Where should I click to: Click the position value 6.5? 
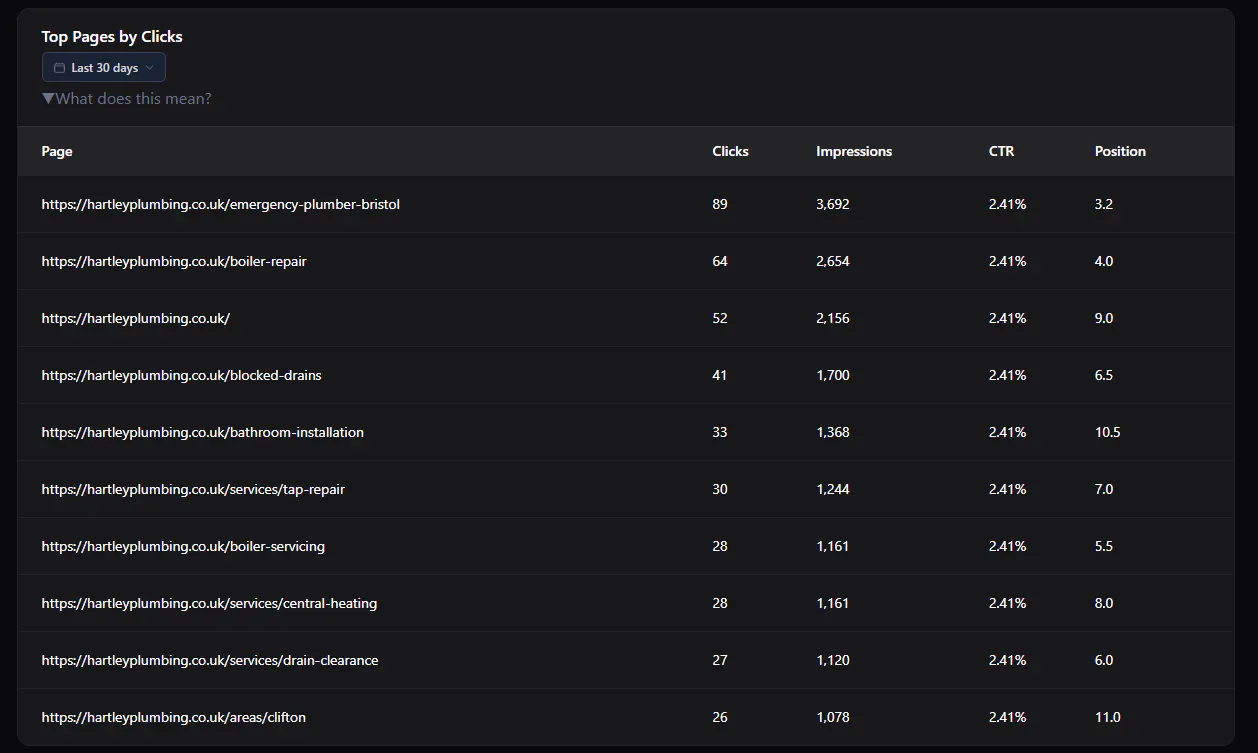pyautogui.click(x=1104, y=375)
